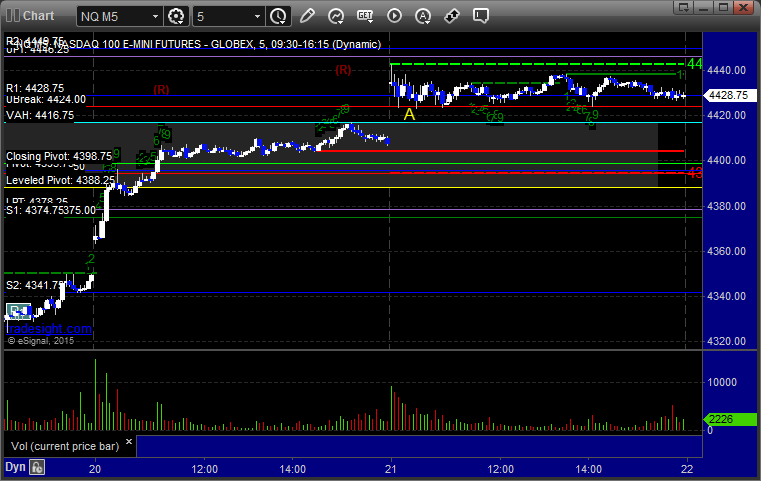Click the 4340.00 price axis label
This screenshot has width=761, height=481.
pyautogui.click(x=727, y=296)
